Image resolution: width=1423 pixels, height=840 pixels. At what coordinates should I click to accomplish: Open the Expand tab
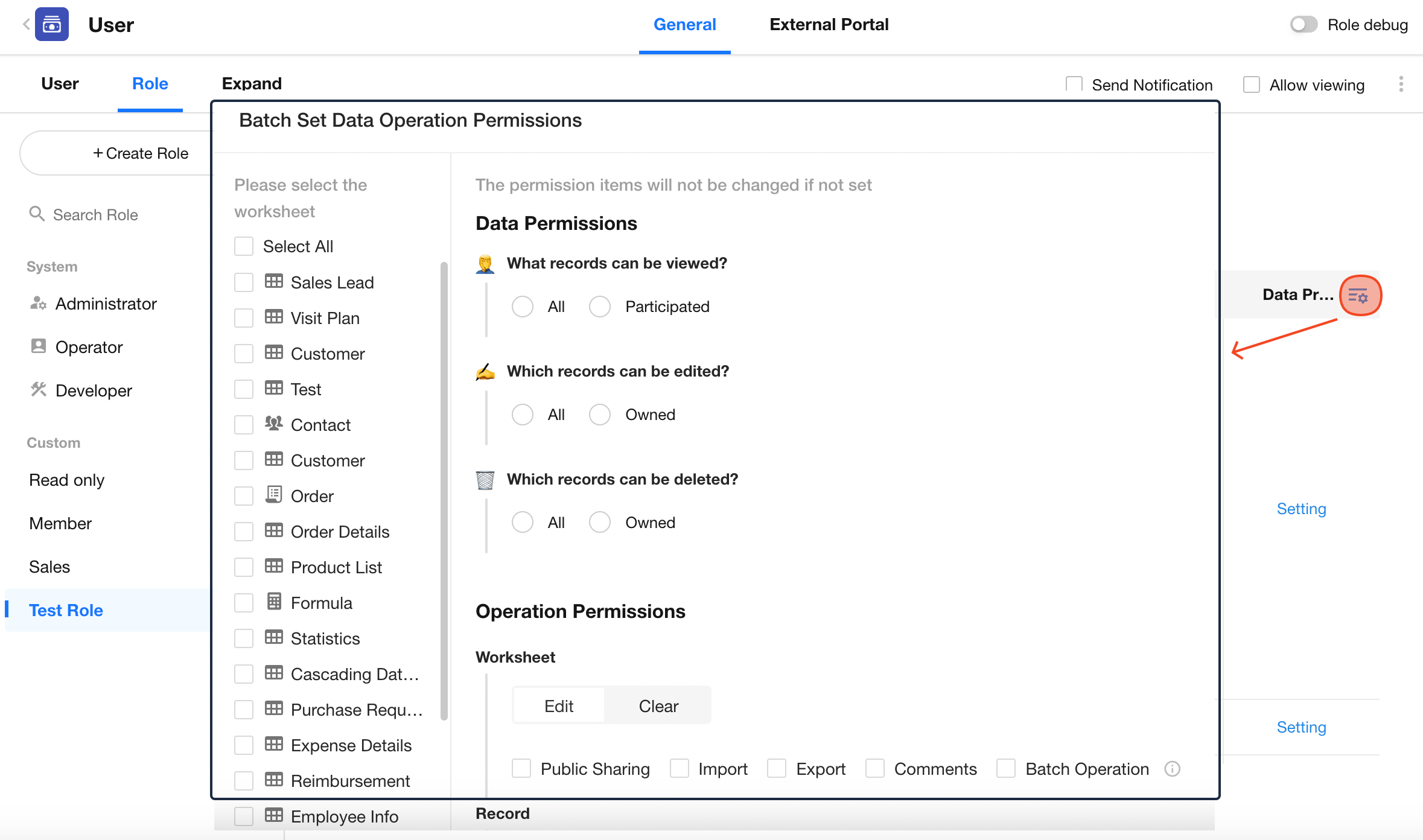252,83
